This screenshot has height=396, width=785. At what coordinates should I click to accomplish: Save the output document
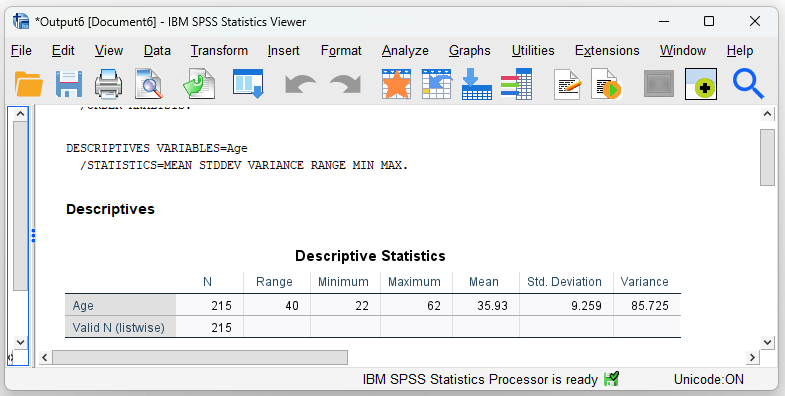[69, 84]
